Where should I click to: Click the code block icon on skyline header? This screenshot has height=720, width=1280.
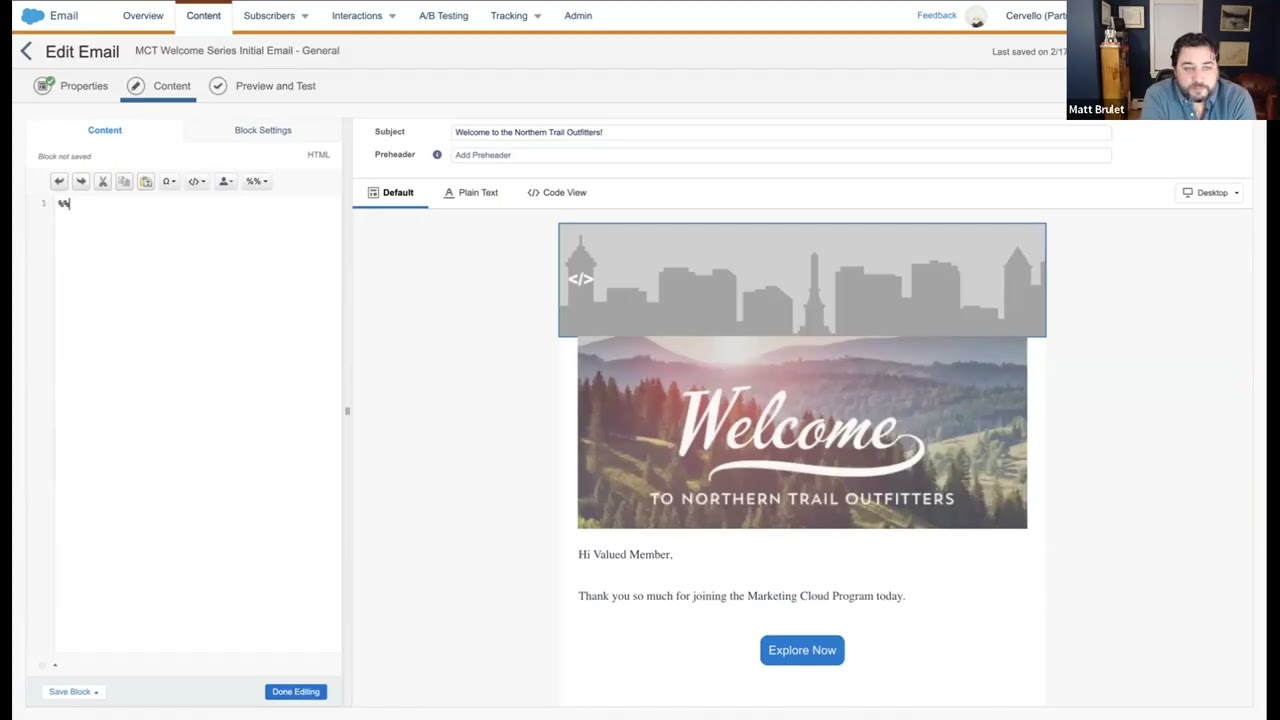[581, 279]
